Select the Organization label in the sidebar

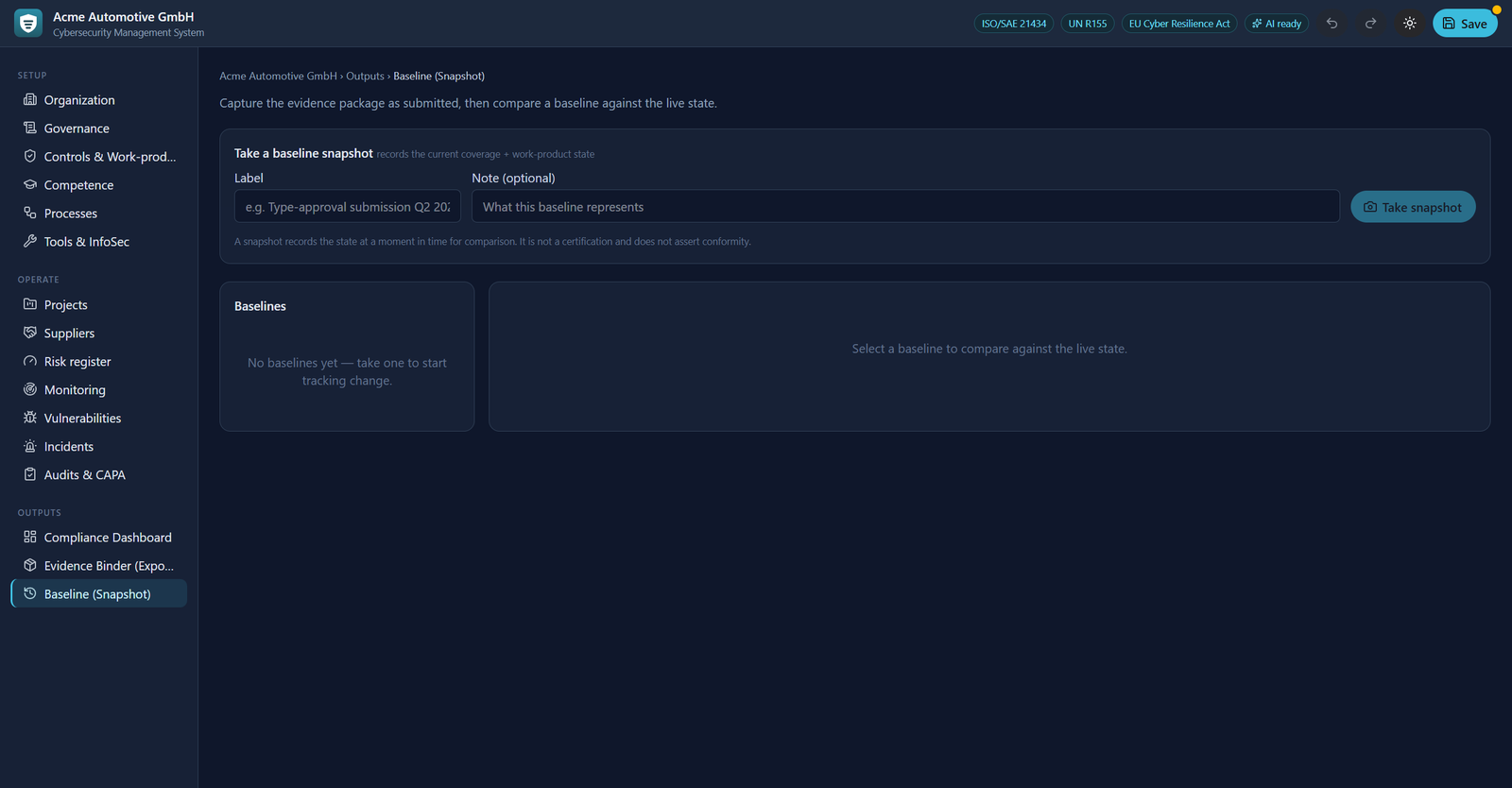tap(79, 100)
